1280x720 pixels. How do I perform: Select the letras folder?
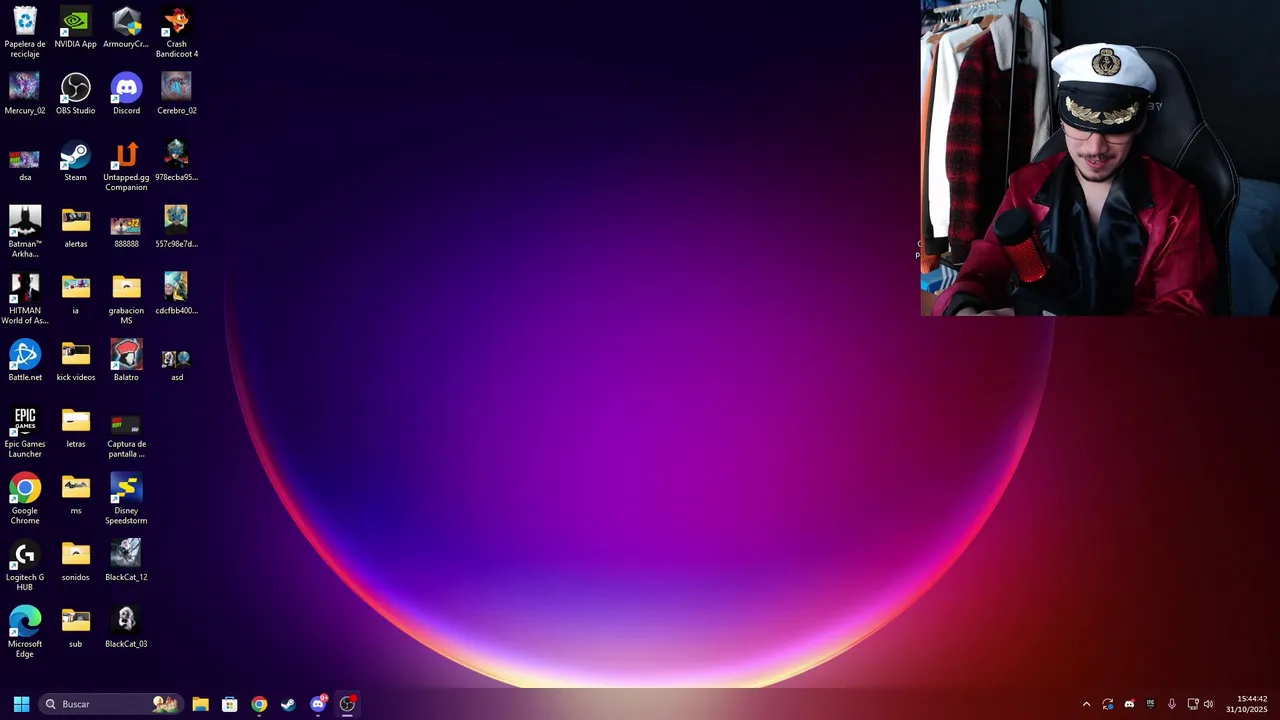point(76,428)
